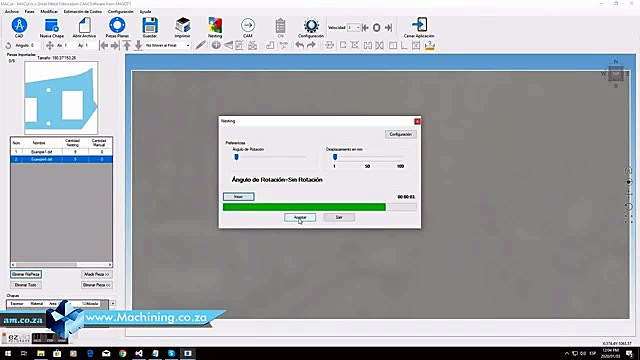Click the Desplazamiento en mm slider handle
640x360 pixels.
tap(335, 157)
